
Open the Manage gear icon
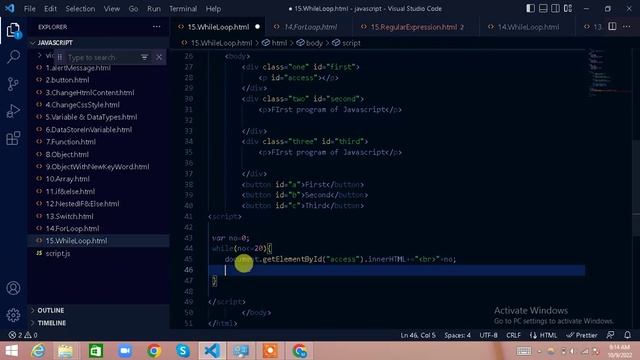13,315
